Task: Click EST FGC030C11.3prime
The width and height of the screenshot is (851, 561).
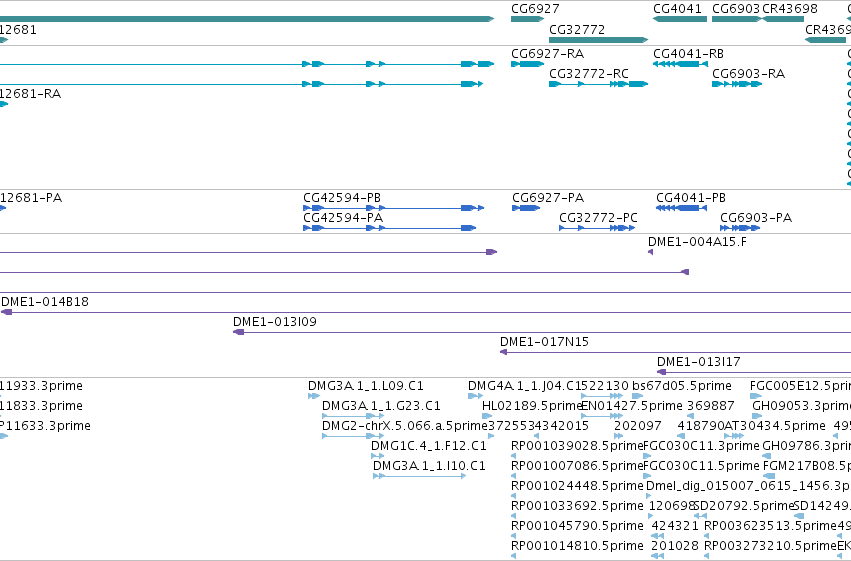Action: tap(646, 456)
